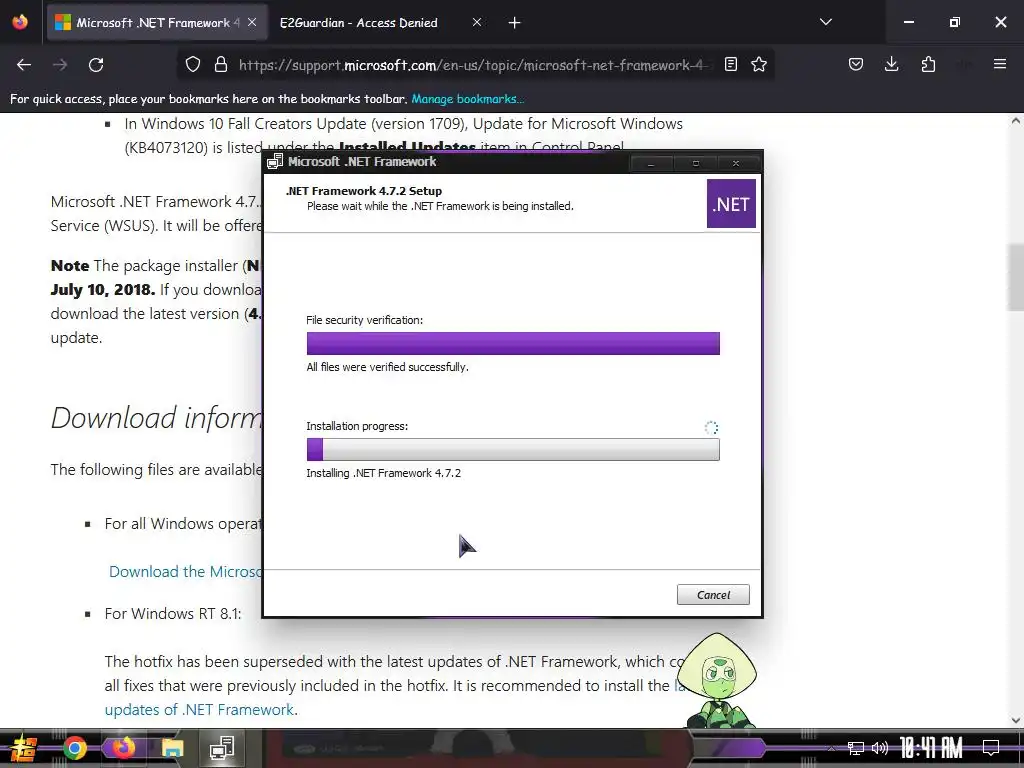Go back using the Firefox back arrow
Viewport: 1024px width, 768px height.
point(24,65)
